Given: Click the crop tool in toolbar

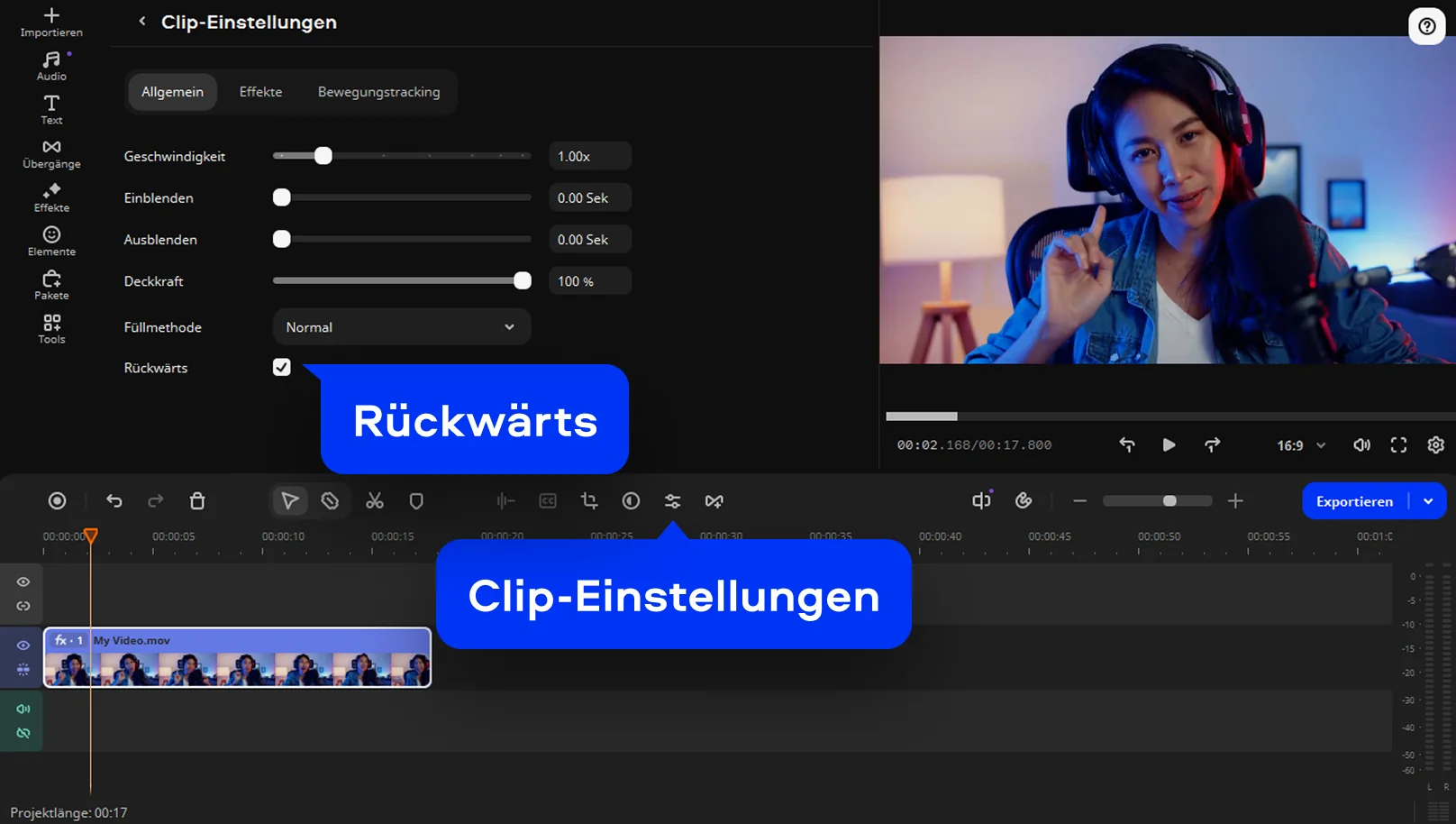Looking at the screenshot, I should click(589, 501).
